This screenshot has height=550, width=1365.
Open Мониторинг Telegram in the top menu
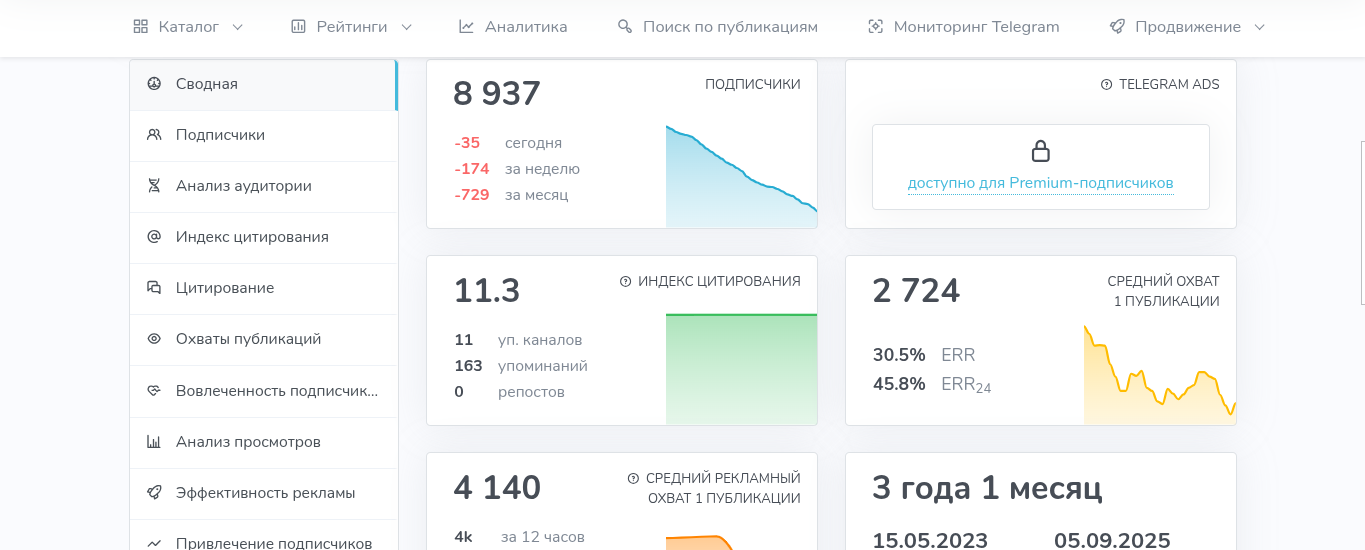tap(963, 27)
